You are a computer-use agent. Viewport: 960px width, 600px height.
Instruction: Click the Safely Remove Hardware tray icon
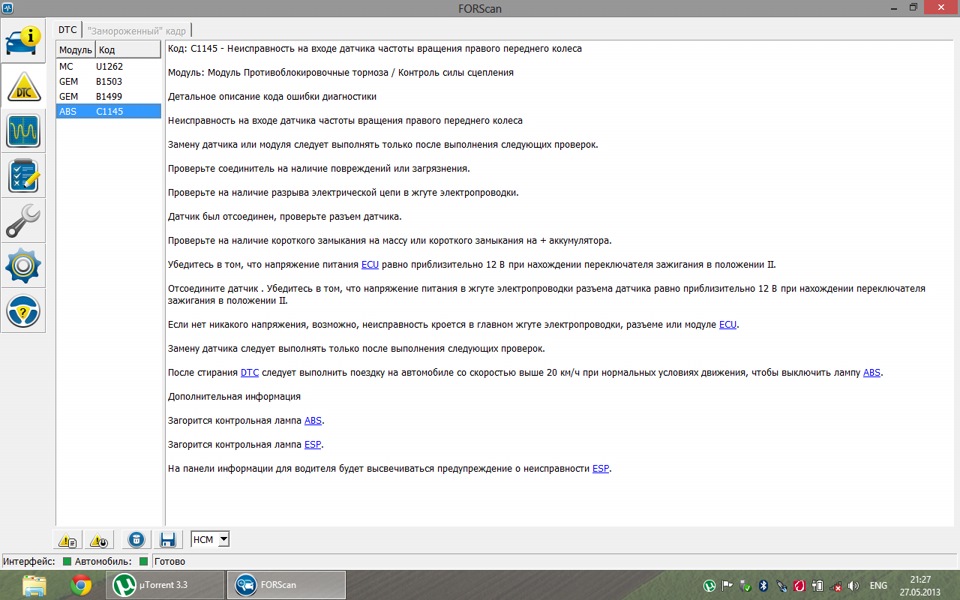click(x=745, y=586)
